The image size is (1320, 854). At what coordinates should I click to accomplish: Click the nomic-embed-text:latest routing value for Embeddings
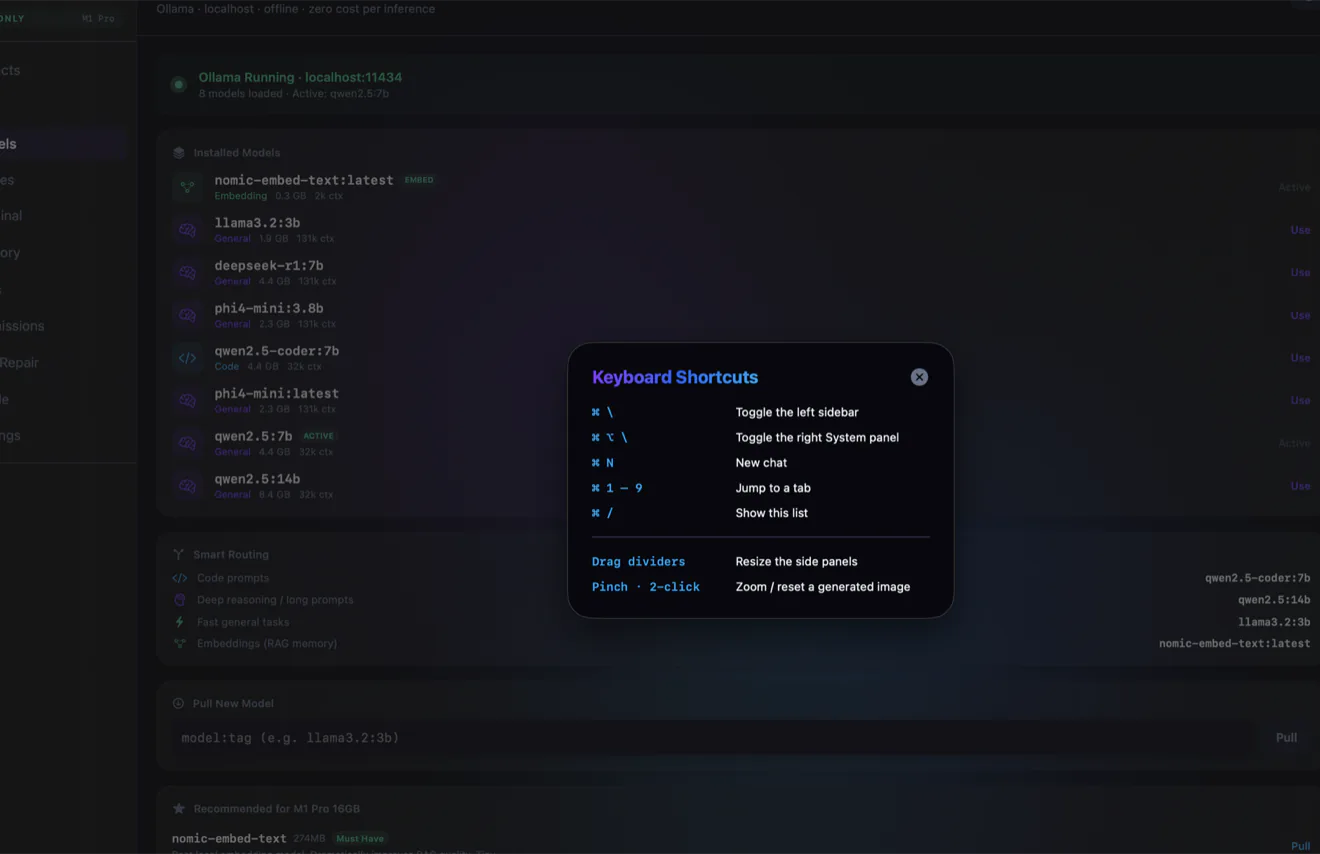tap(1234, 644)
